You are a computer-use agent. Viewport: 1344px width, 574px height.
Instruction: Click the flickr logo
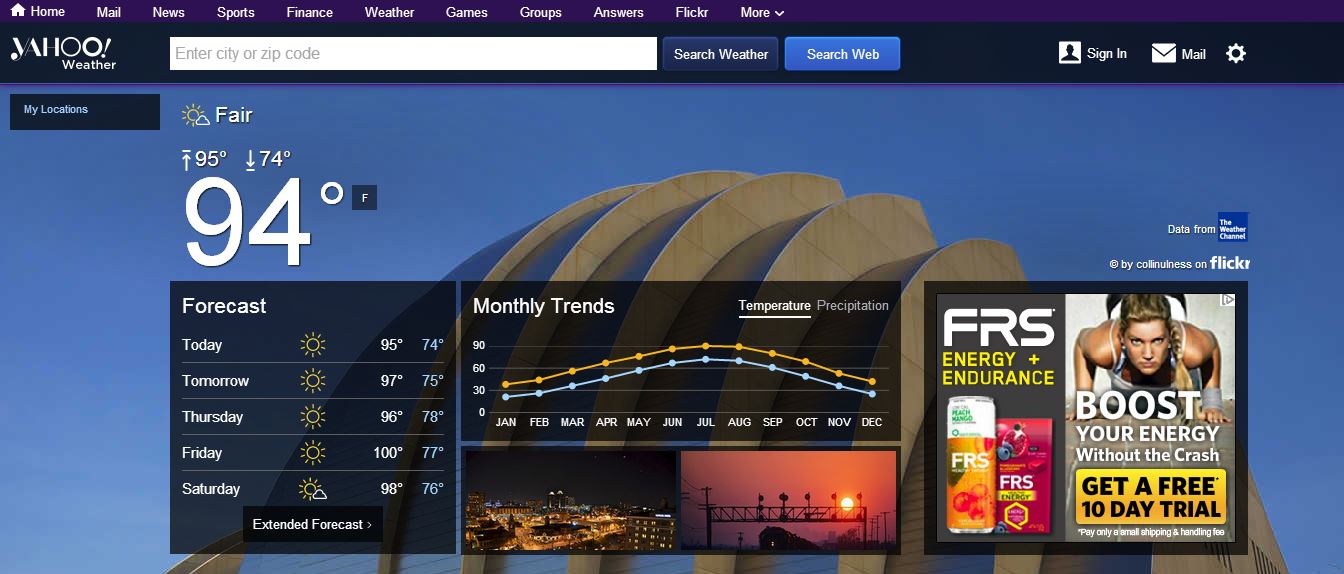point(1230,263)
